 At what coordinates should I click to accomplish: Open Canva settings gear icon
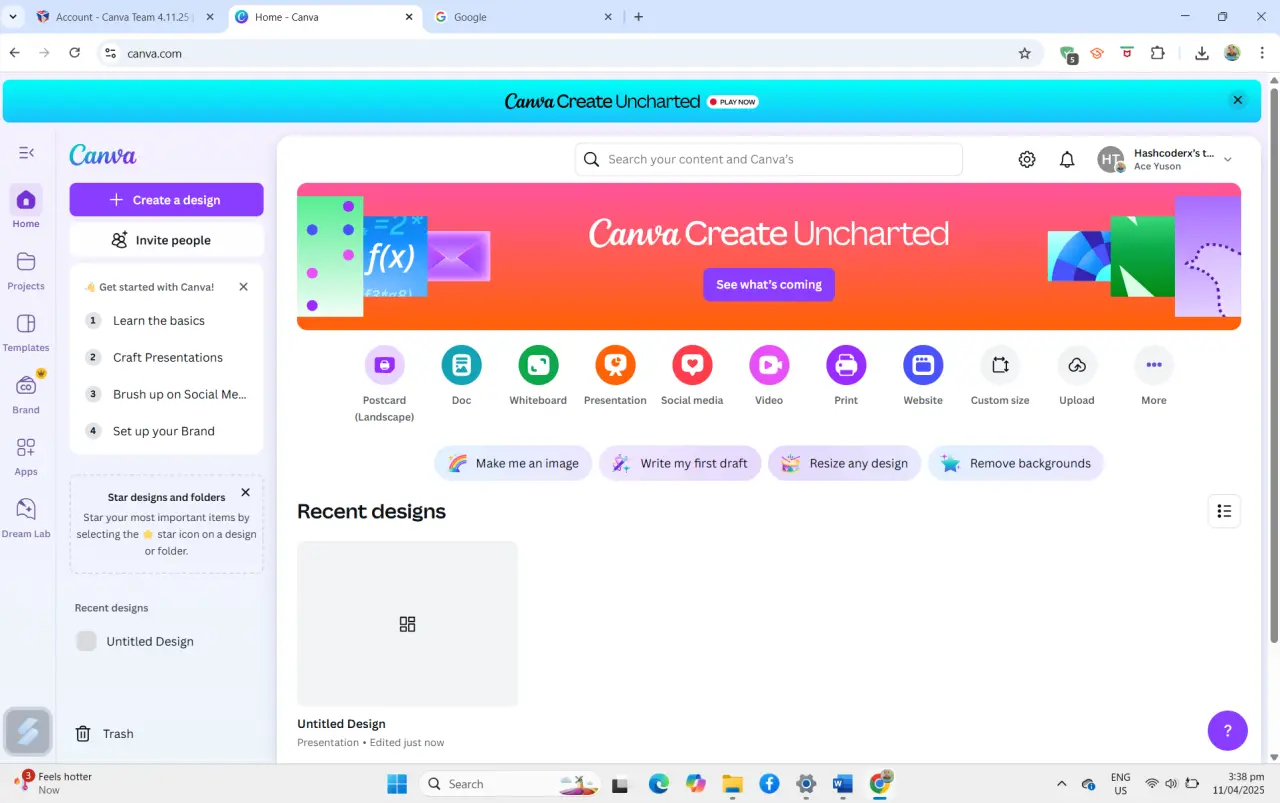pyautogui.click(x=1027, y=159)
